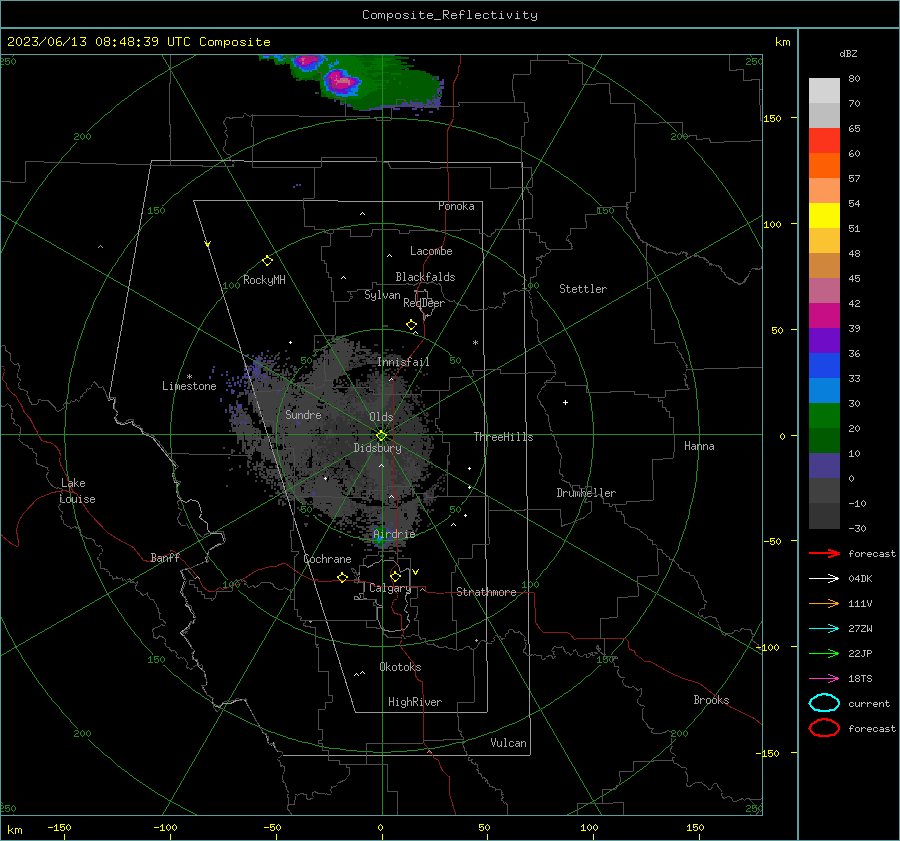Click the gray clutter echo over Sundre
Viewport: 900px width, 841px height.
pos(303,414)
